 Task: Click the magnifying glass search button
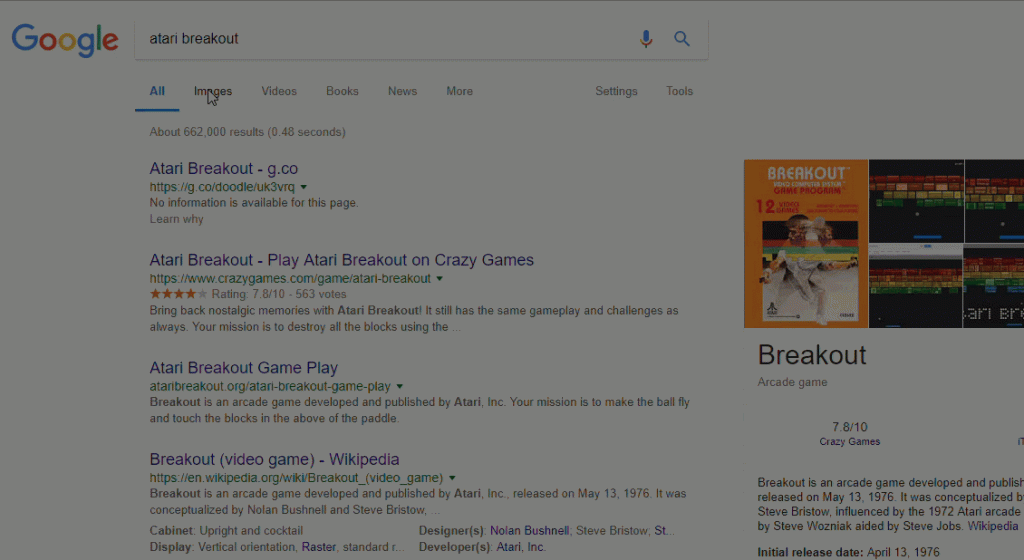[682, 39]
